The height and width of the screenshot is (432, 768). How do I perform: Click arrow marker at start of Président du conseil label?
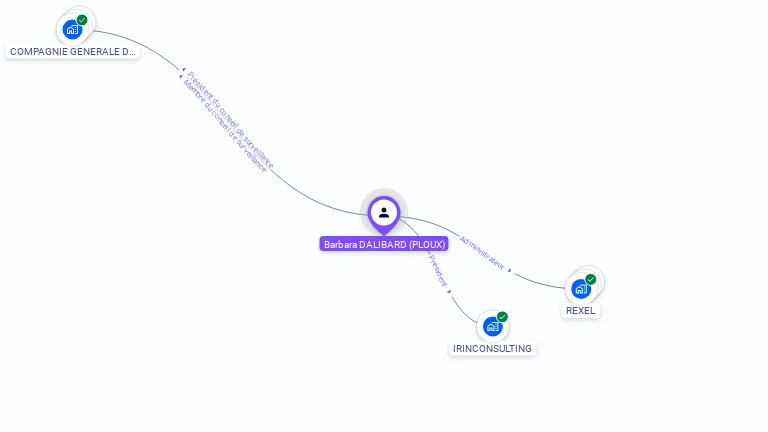pos(184,70)
